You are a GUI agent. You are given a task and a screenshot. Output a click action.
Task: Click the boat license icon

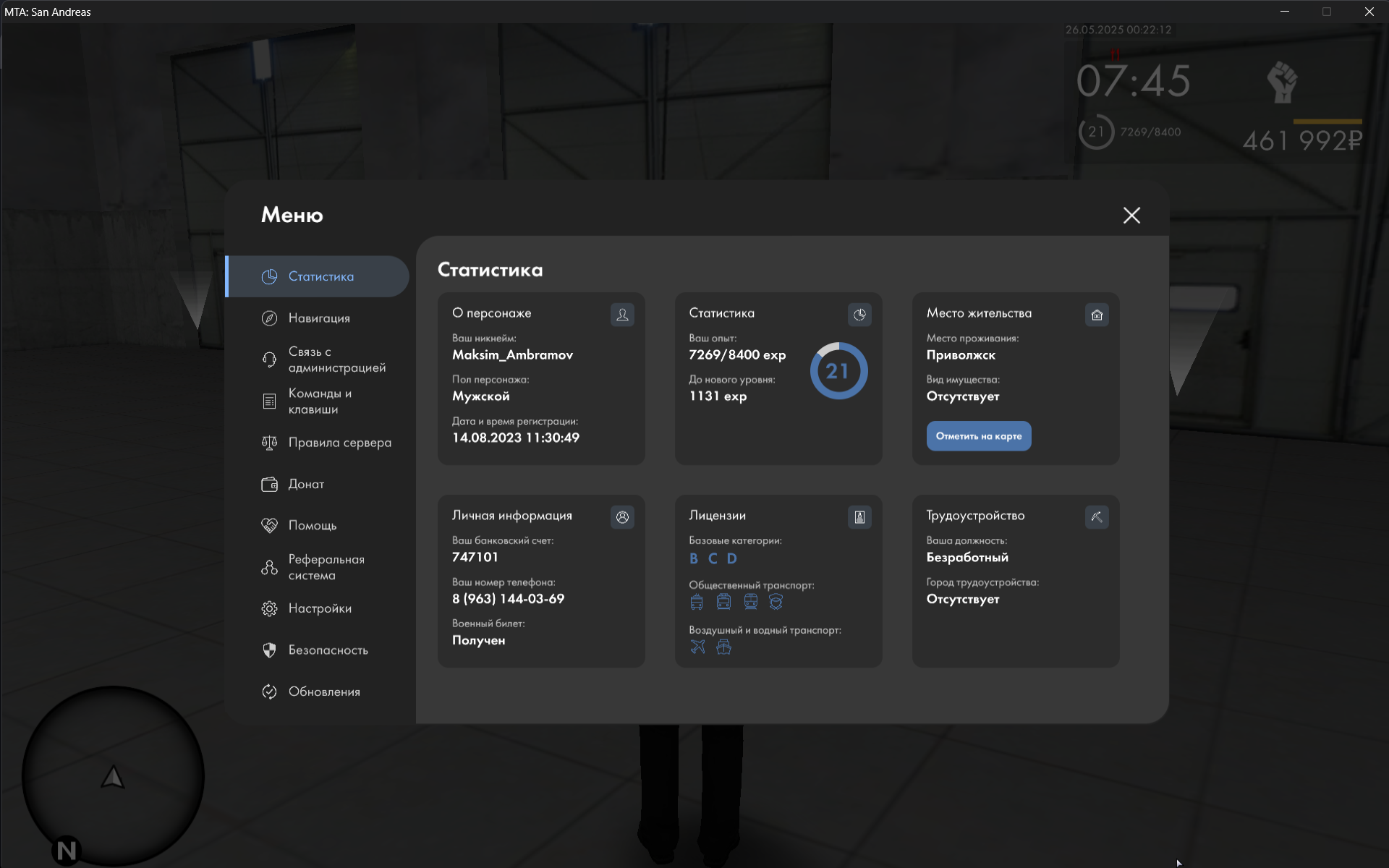point(723,647)
